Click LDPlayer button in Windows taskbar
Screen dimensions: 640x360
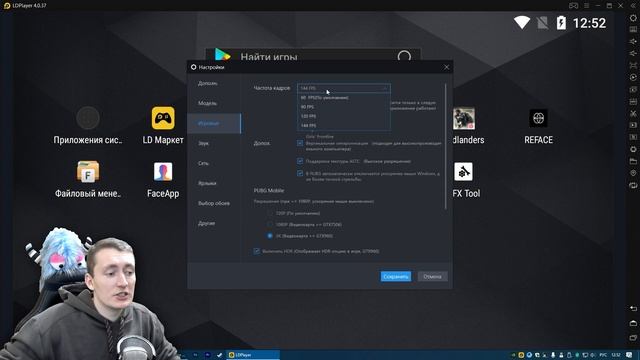click(x=253, y=355)
